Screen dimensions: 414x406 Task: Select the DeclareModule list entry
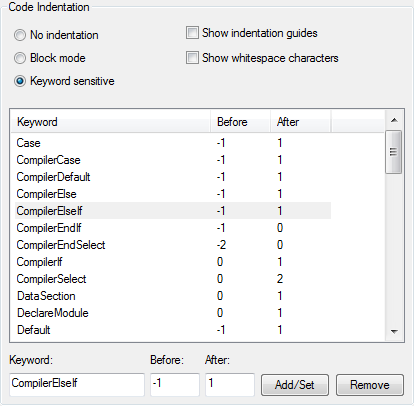pos(173,313)
